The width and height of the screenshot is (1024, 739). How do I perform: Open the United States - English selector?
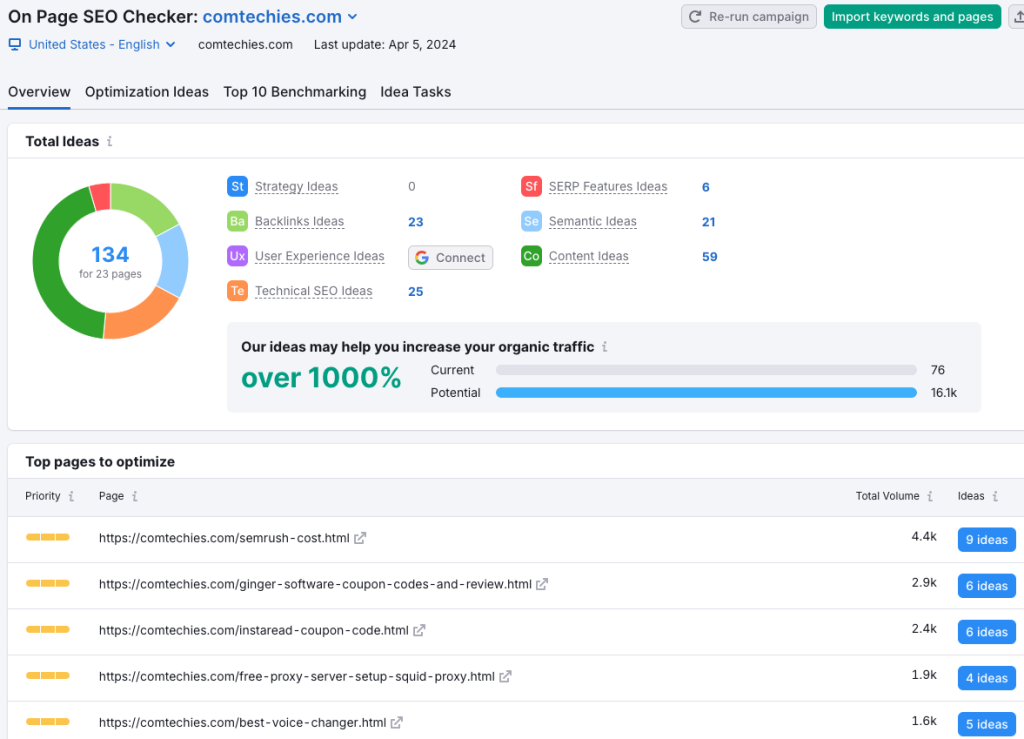pyautogui.click(x=90, y=44)
